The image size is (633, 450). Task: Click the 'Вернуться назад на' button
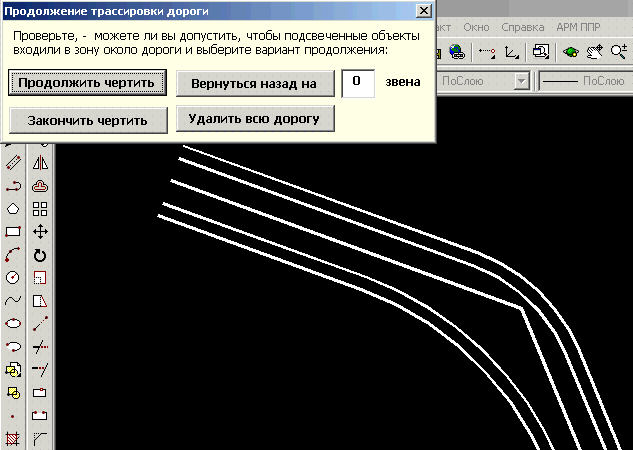255,84
